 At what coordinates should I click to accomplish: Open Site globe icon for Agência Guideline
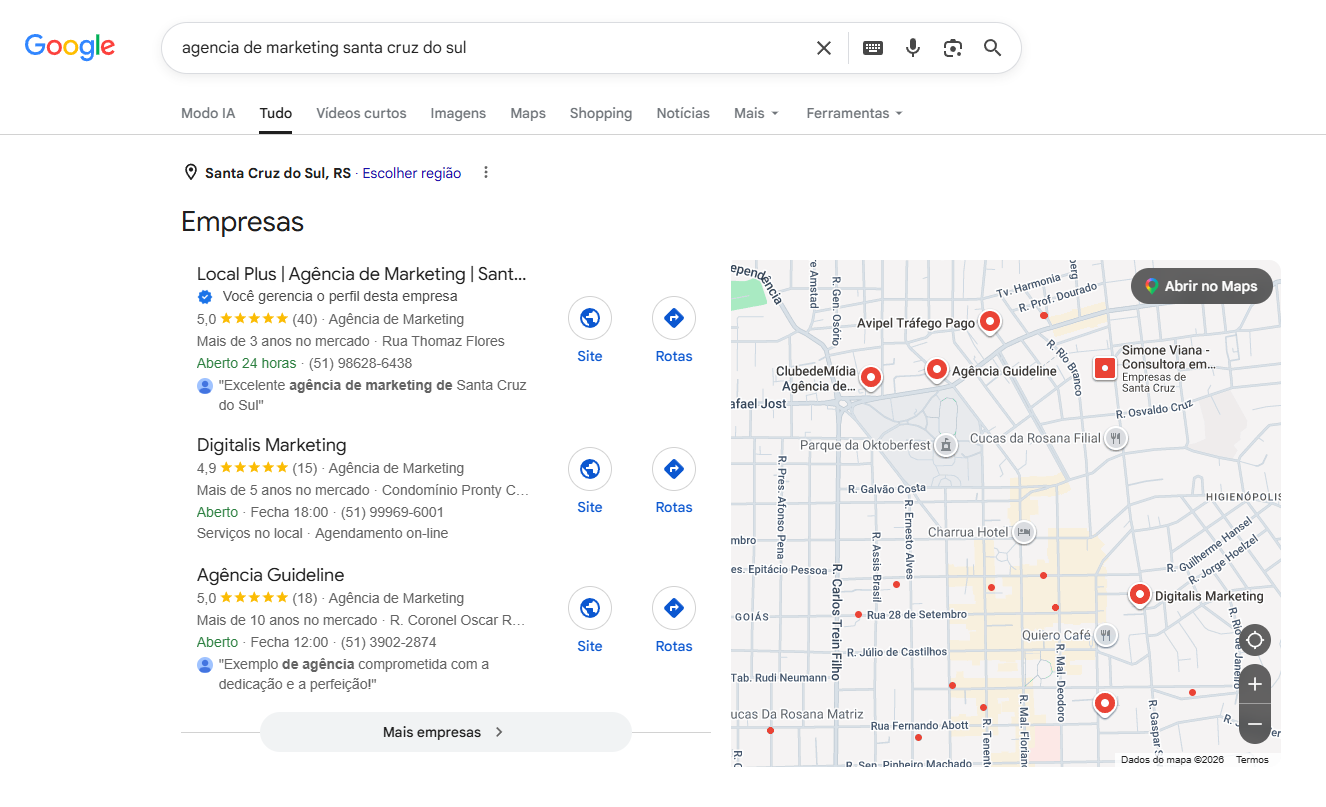coord(590,608)
